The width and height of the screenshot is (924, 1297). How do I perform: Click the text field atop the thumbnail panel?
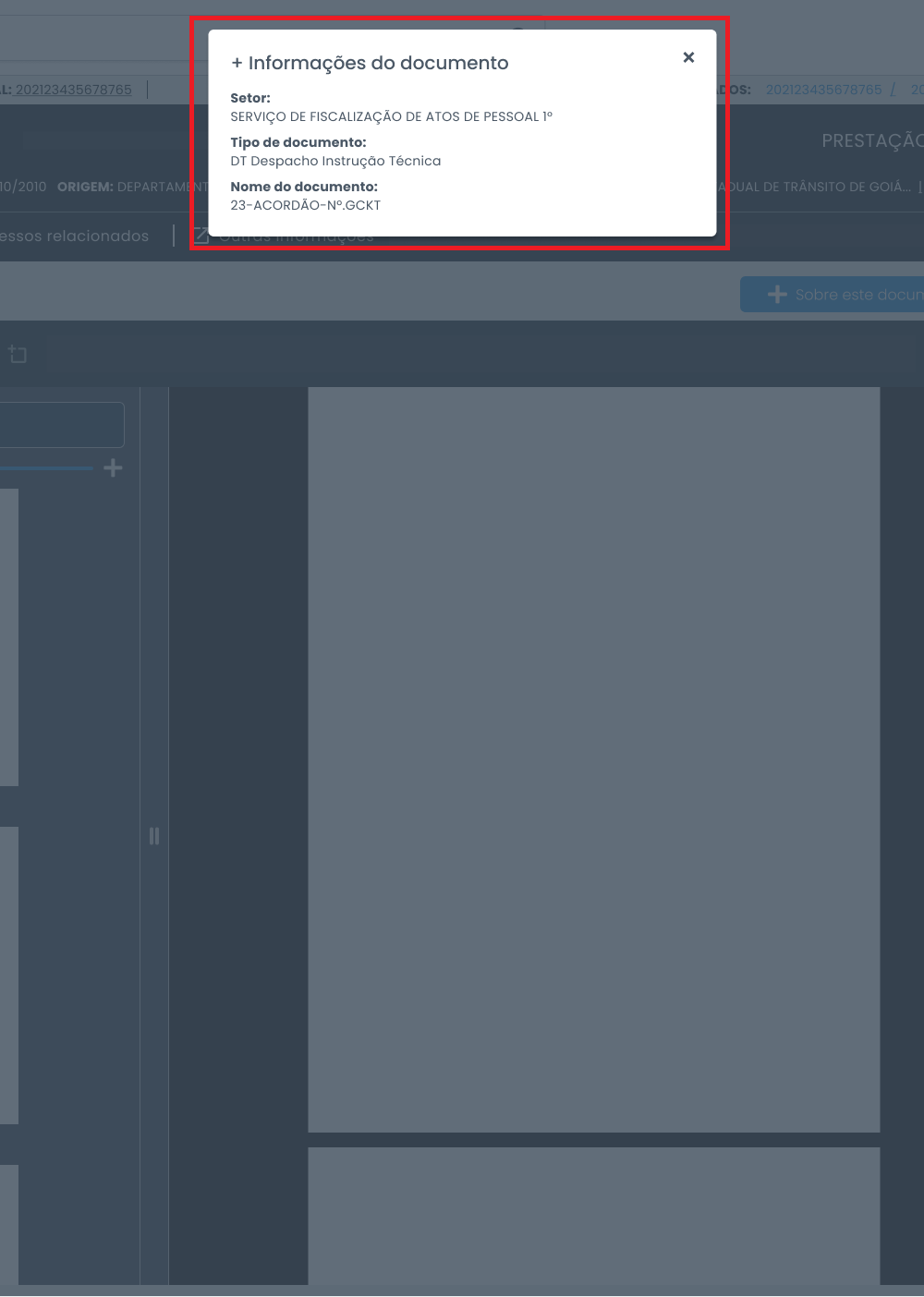pos(61,425)
